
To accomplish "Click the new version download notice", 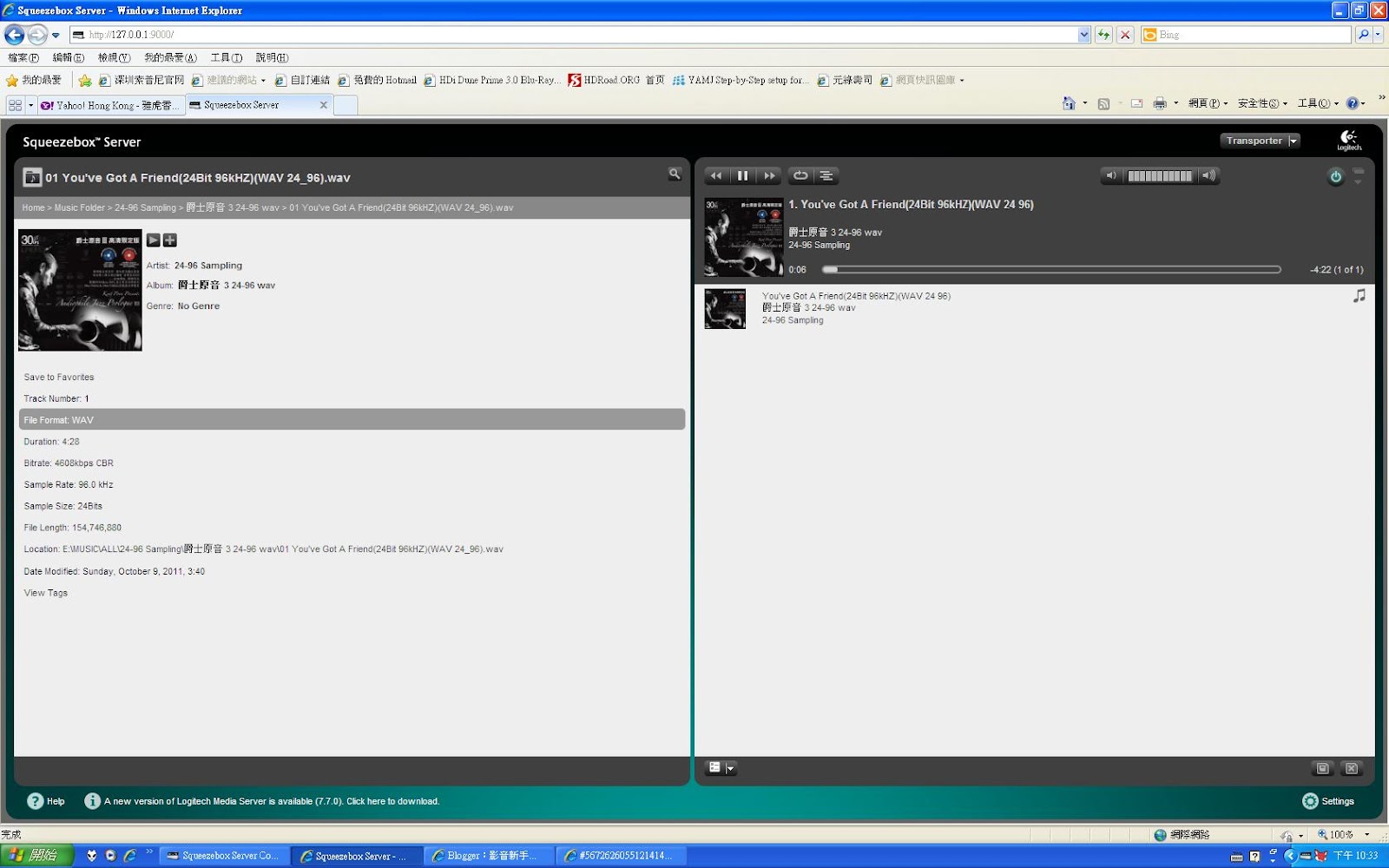I will tap(272, 801).
